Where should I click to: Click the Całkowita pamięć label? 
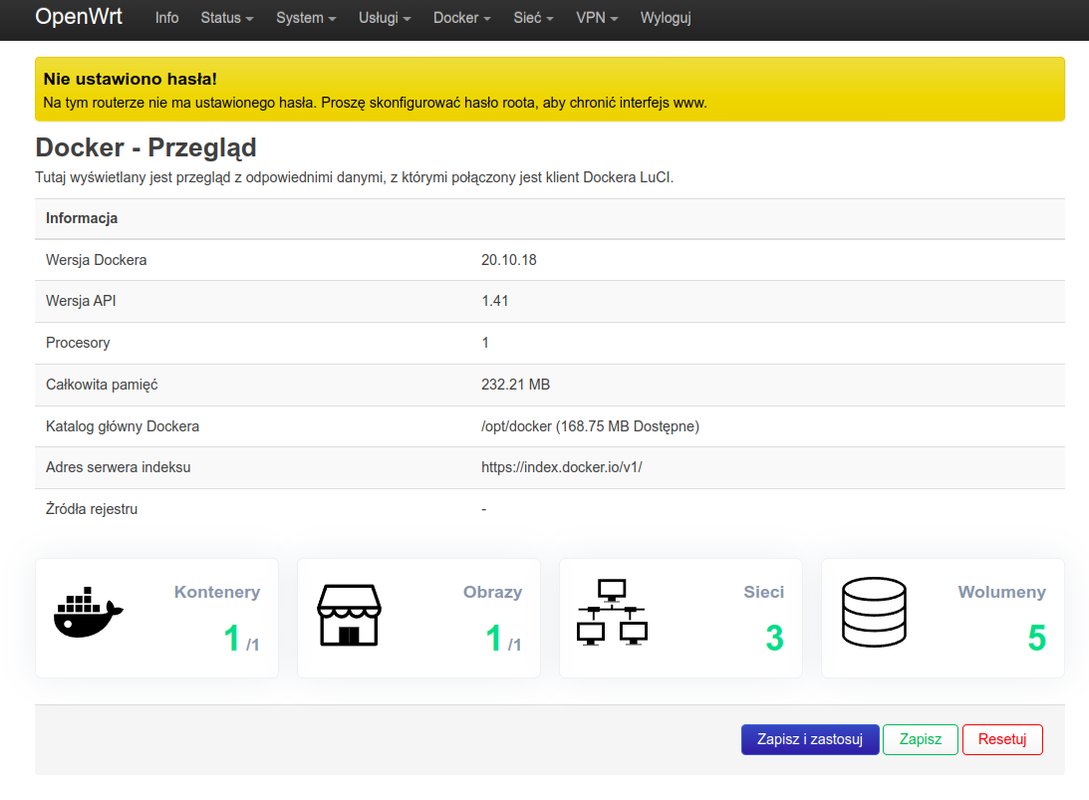(x=101, y=384)
